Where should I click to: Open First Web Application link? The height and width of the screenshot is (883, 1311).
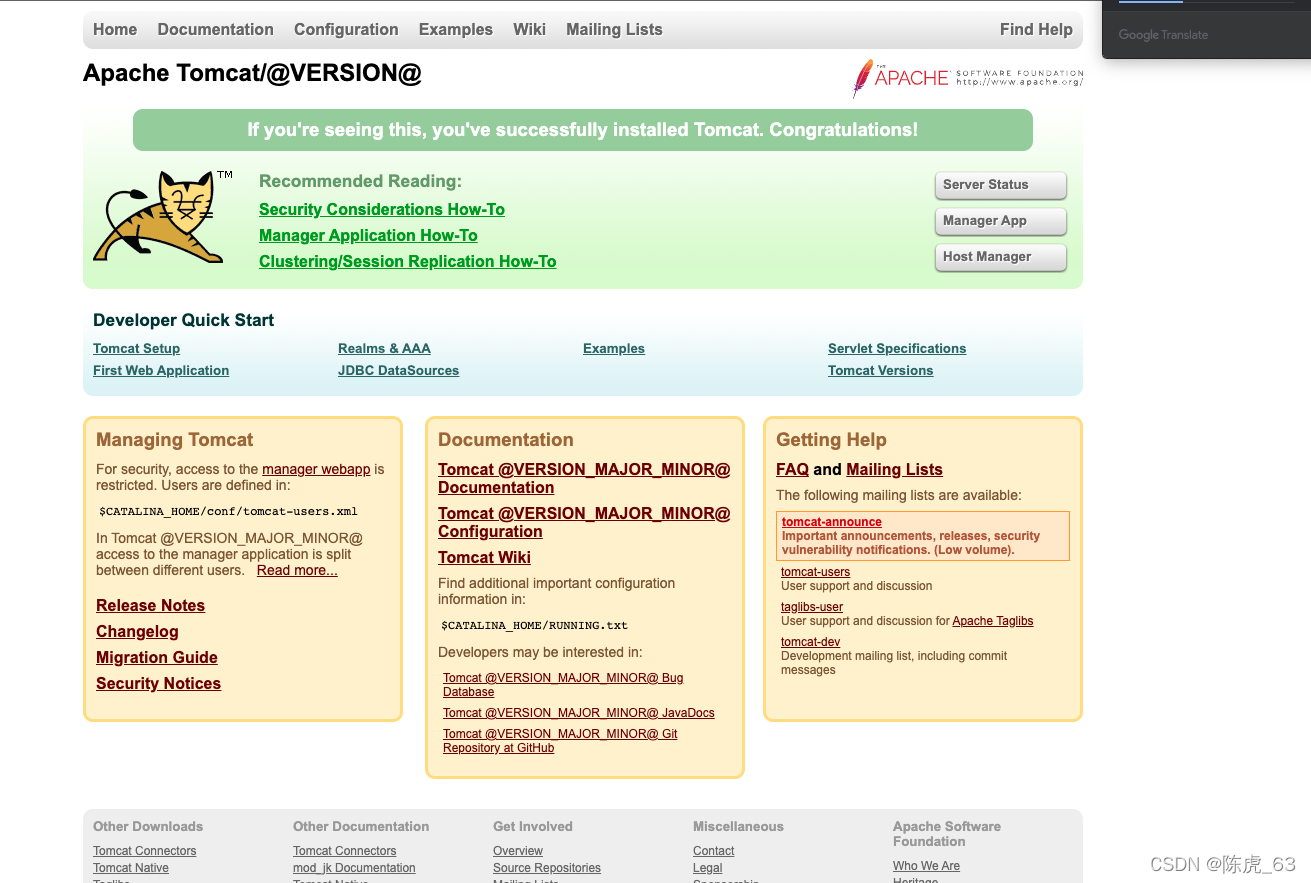point(161,370)
